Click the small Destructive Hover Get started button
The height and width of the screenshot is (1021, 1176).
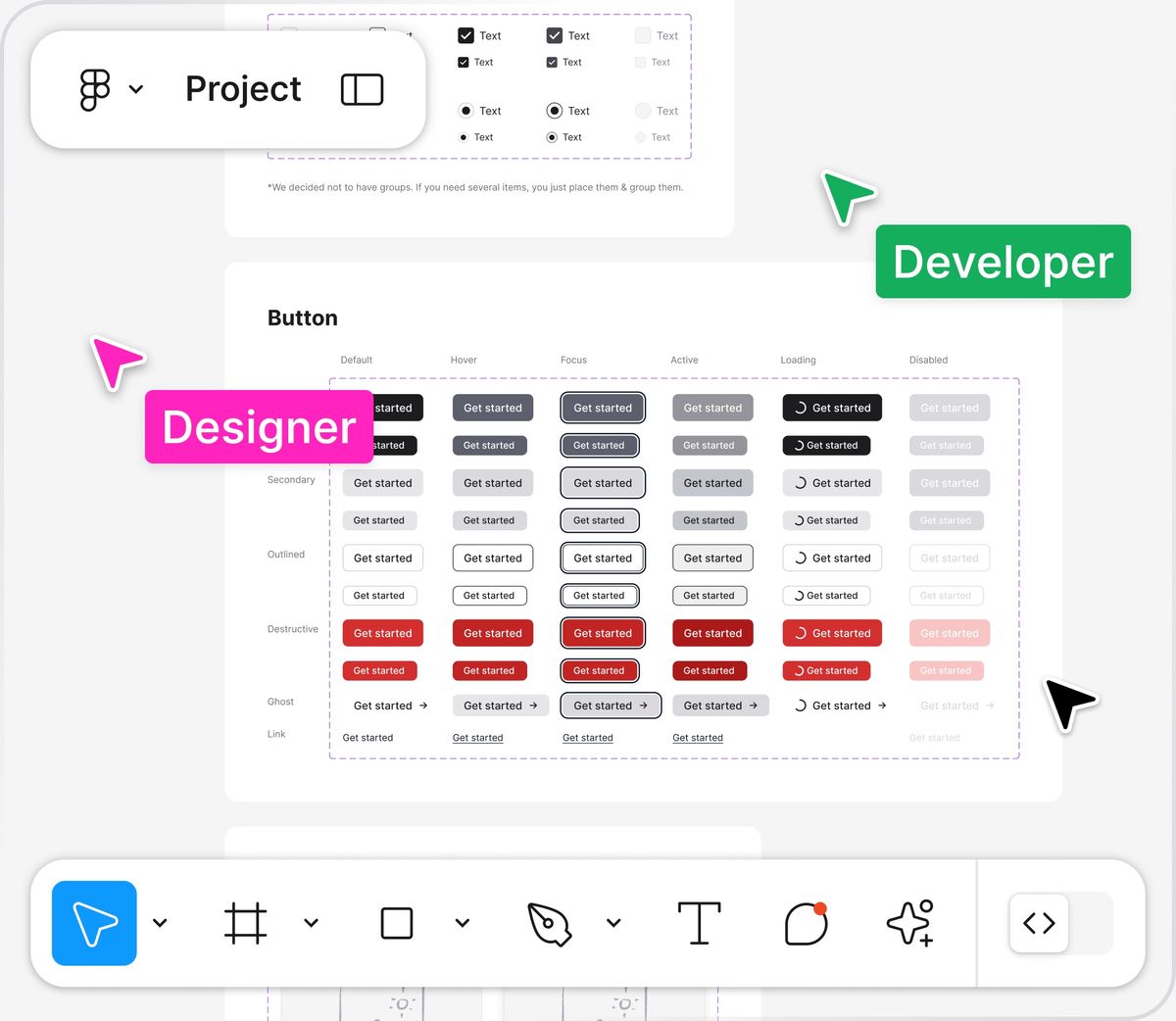tap(490, 671)
